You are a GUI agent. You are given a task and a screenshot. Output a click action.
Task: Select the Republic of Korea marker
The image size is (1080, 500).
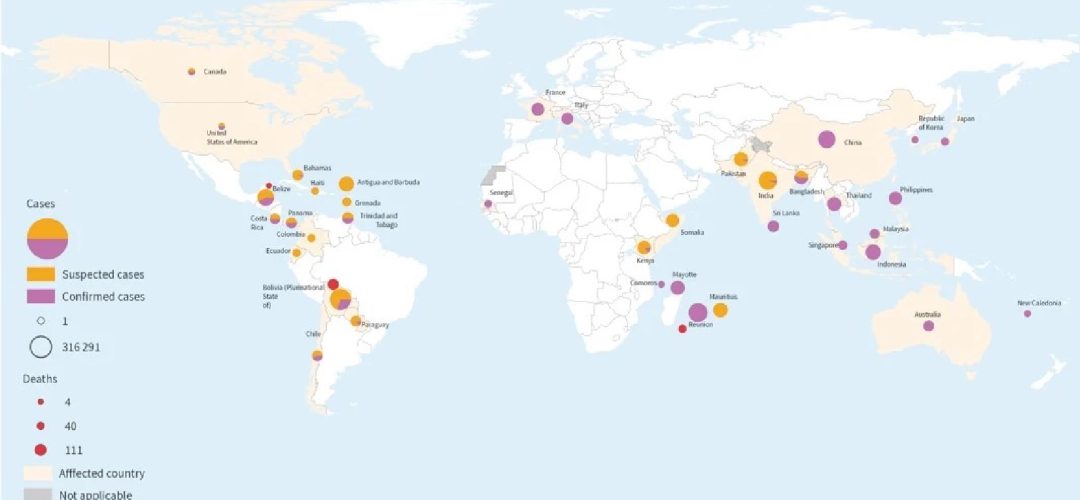pyautogui.click(x=915, y=139)
